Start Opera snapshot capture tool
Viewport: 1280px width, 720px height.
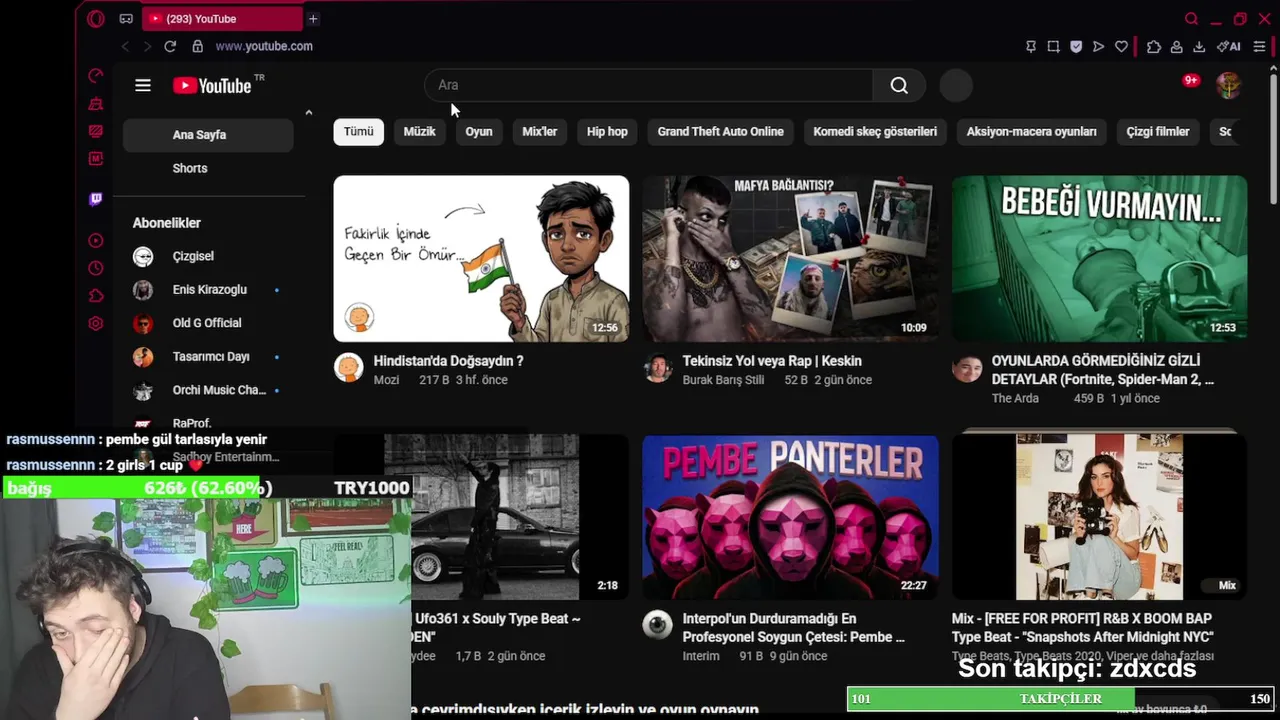(1053, 46)
